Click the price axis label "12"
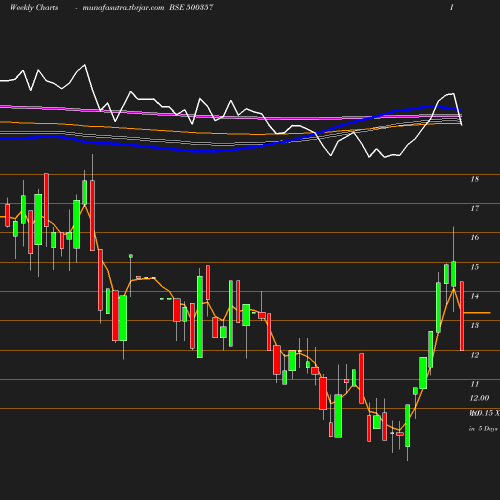 (x=475, y=355)
